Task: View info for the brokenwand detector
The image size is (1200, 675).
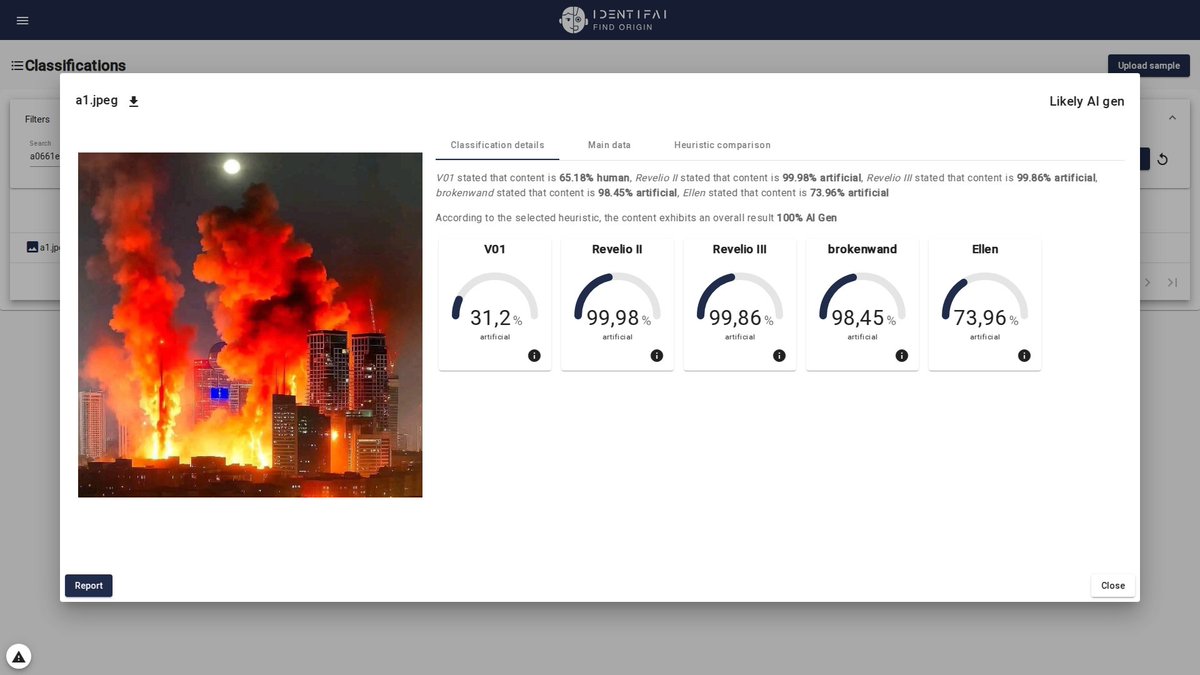Action: [x=901, y=355]
